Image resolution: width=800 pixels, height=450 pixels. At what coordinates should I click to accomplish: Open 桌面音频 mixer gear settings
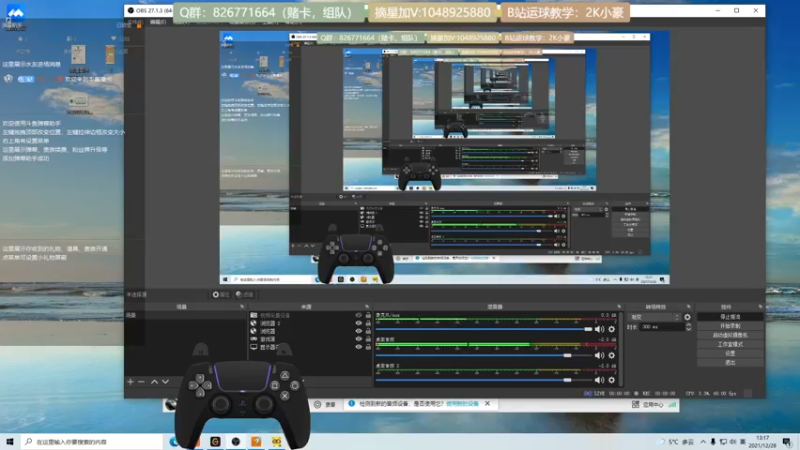point(612,355)
